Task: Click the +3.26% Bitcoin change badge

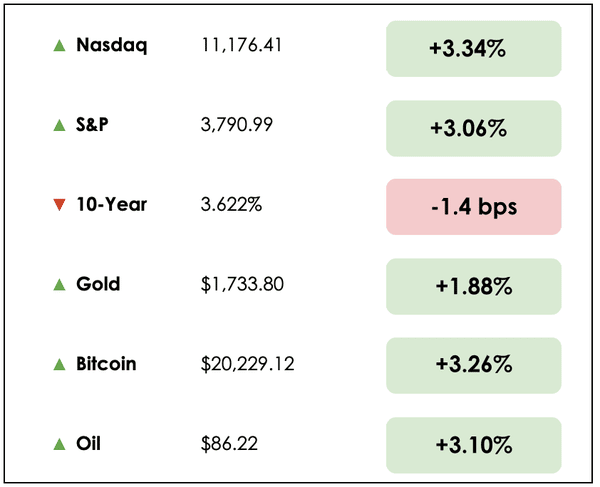Action: tap(473, 366)
